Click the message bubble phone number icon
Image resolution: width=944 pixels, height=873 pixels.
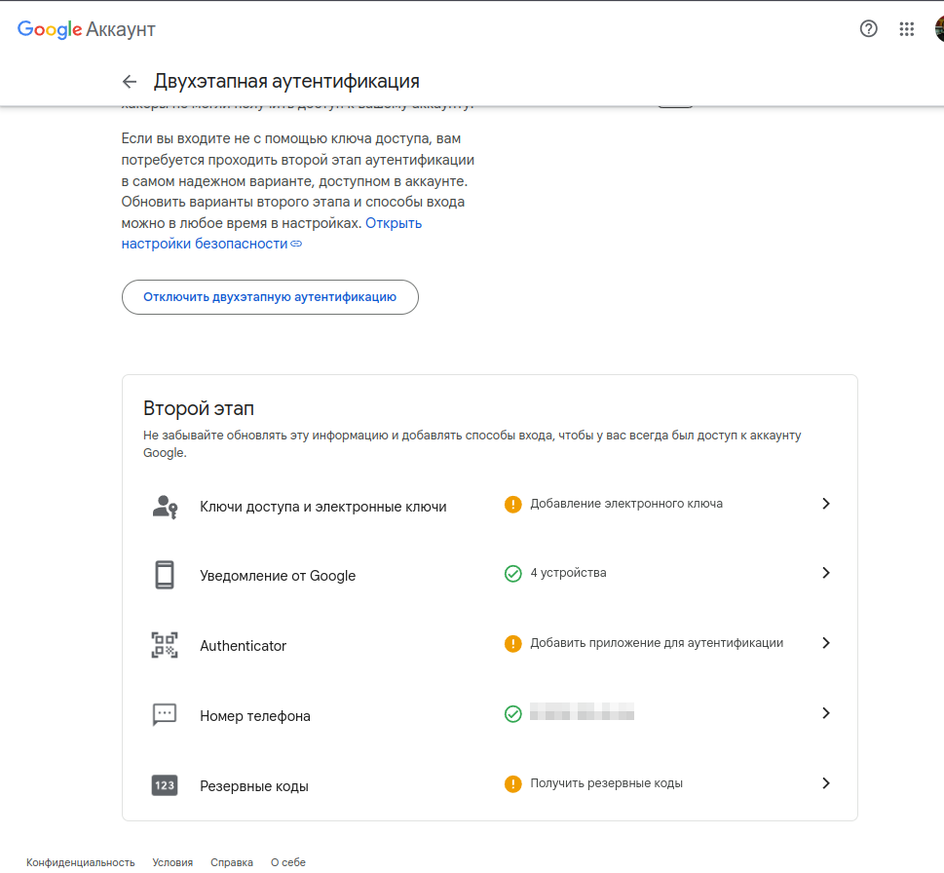pos(164,715)
